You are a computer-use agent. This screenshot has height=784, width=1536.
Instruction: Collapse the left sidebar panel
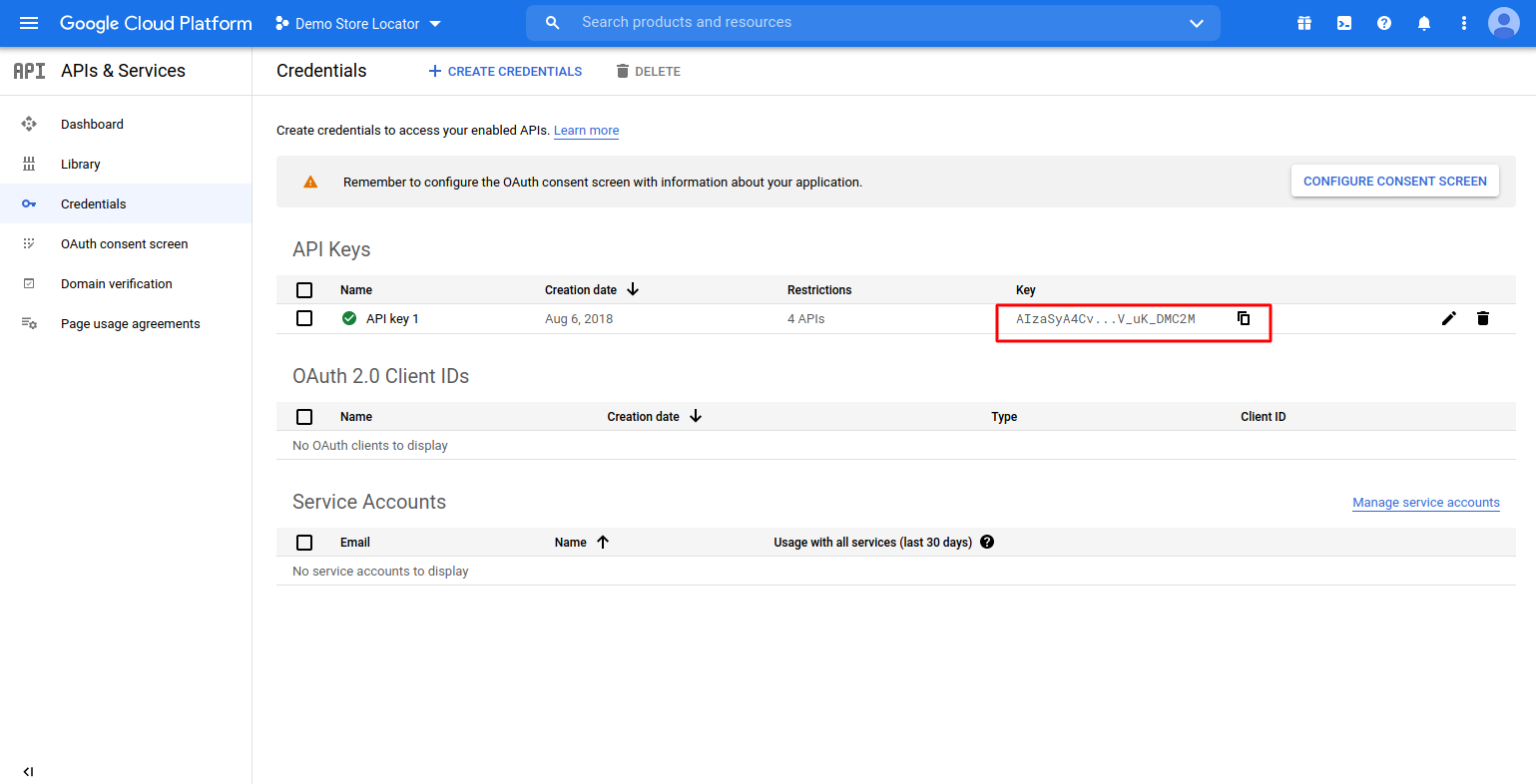click(28, 771)
